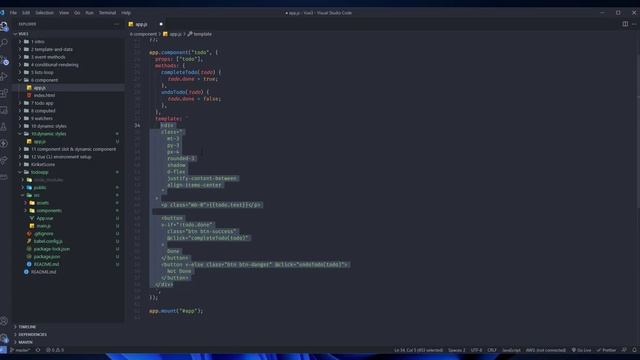Screen dimensions: 640x360
Task: Open the Remote Explorer activity icon
Action: (4, 110)
